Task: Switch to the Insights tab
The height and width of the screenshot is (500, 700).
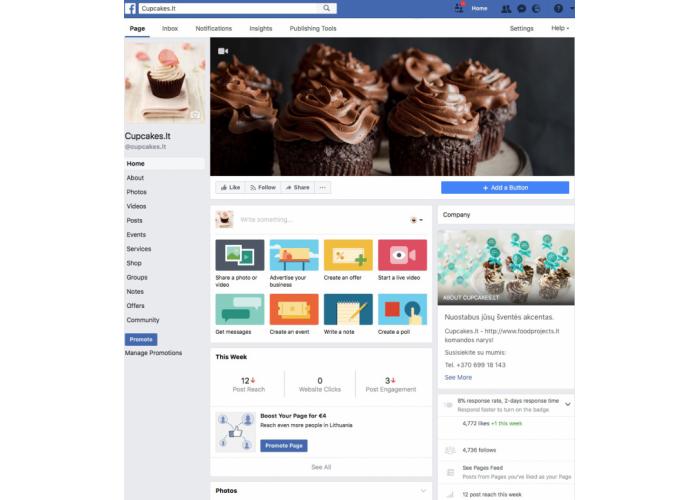Action: click(x=261, y=28)
